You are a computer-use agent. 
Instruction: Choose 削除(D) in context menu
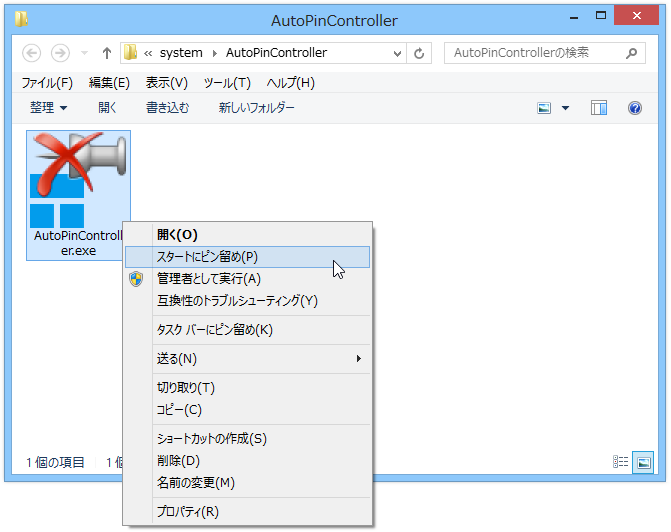(x=248, y=461)
